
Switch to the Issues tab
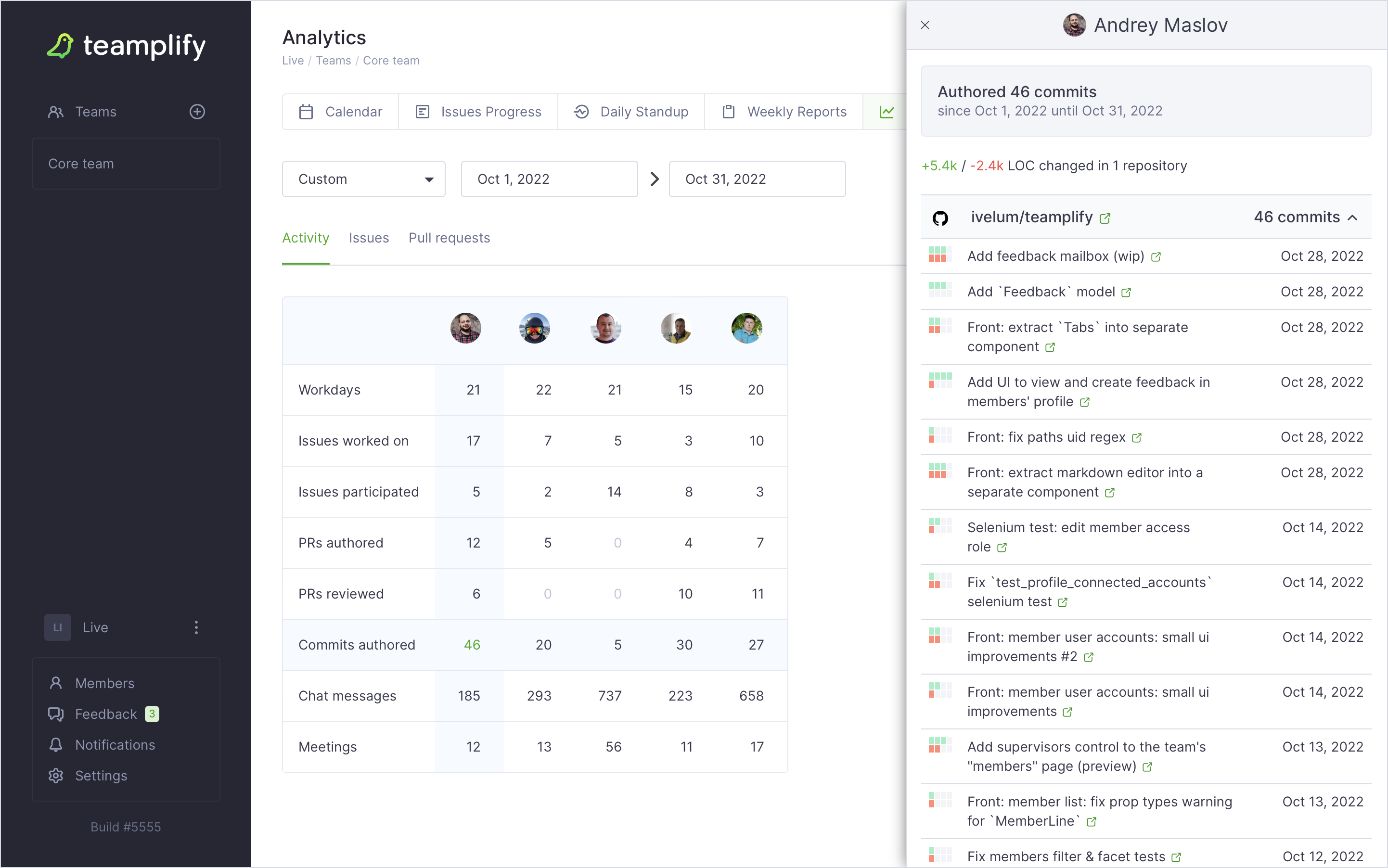click(x=369, y=238)
